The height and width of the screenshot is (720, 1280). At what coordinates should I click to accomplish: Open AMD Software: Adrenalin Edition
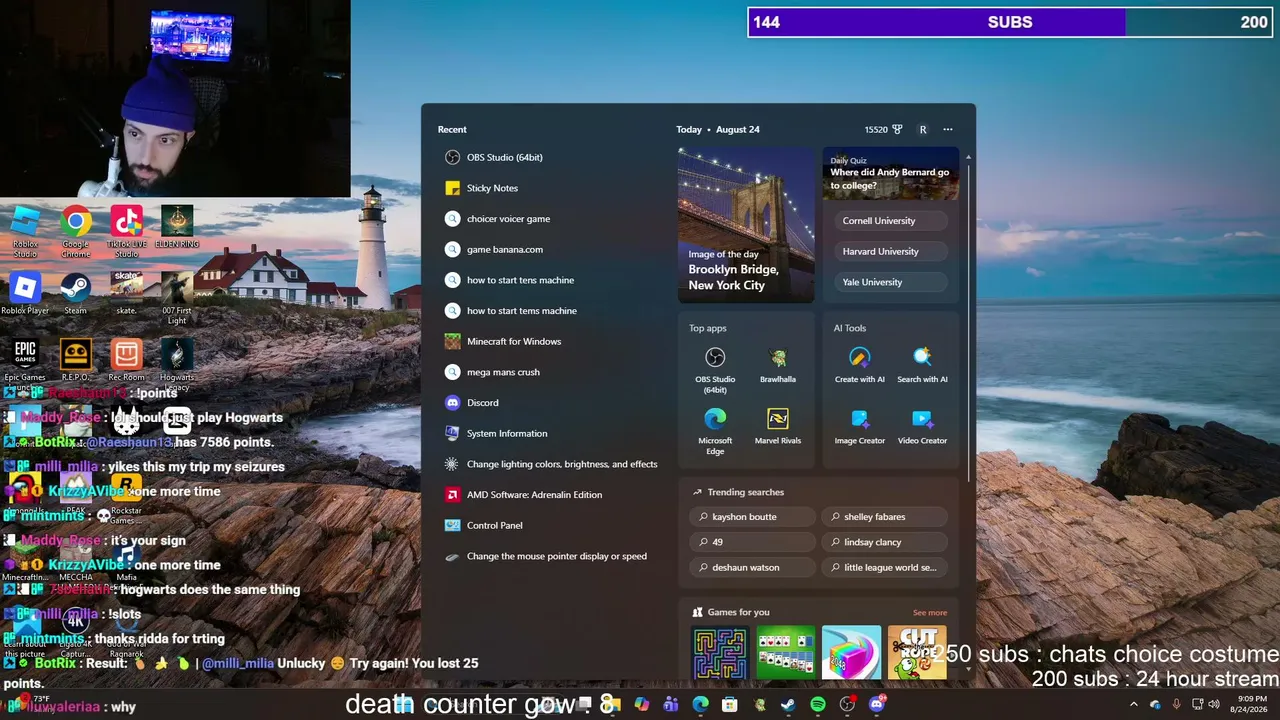[x=523, y=494]
